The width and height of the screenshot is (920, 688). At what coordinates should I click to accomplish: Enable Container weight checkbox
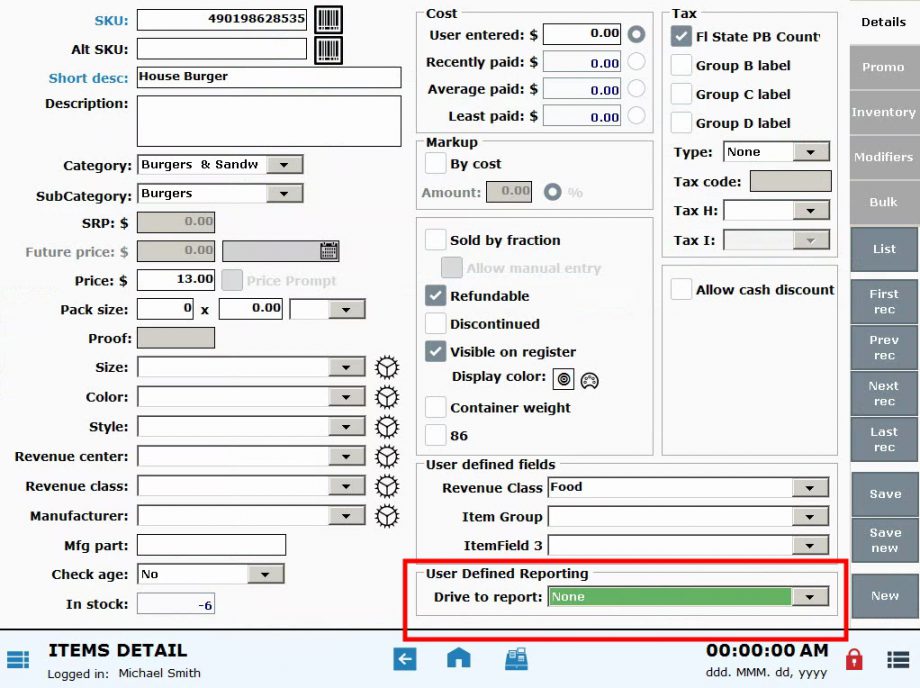tap(435, 407)
